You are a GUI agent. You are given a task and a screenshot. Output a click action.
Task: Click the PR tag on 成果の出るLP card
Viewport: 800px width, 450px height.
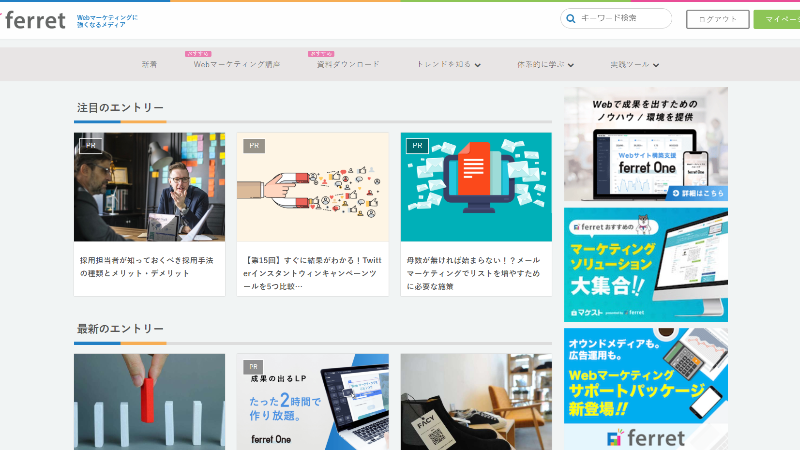pyautogui.click(x=253, y=366)
